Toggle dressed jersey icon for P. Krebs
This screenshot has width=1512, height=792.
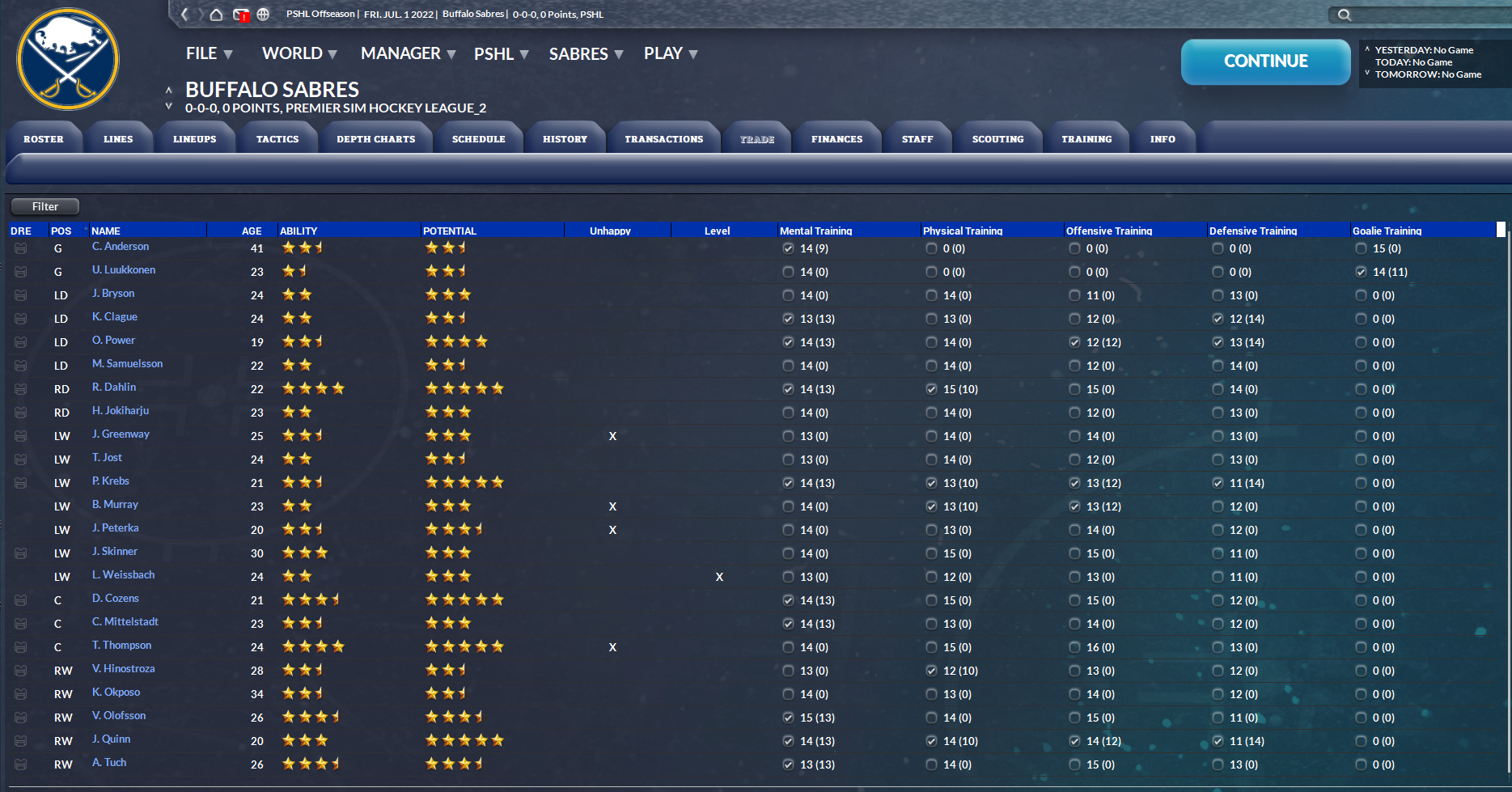21,483
